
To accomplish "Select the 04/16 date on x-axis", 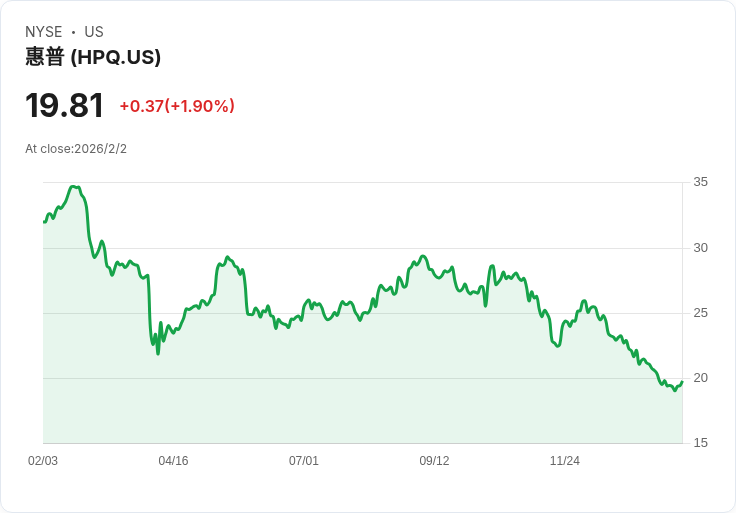I will (x=173, y=461).
